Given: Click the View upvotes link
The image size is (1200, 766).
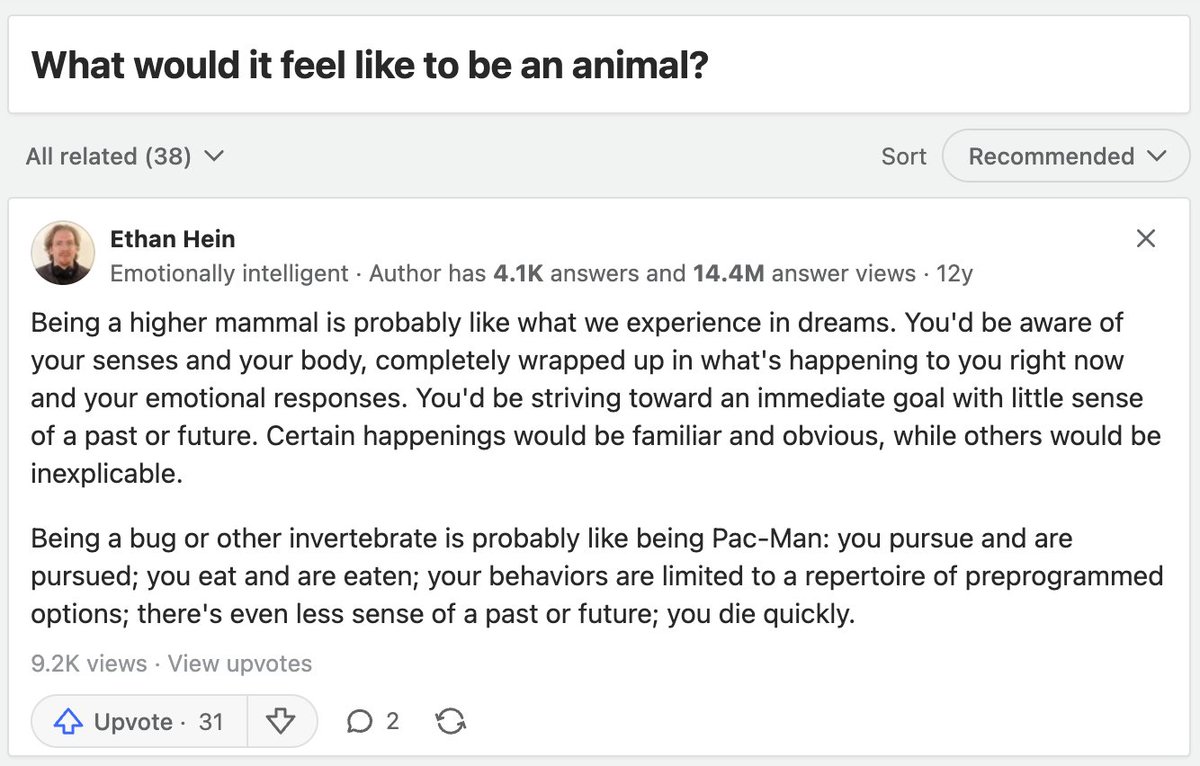Looking at the screenshot, I should coord(240,663).
